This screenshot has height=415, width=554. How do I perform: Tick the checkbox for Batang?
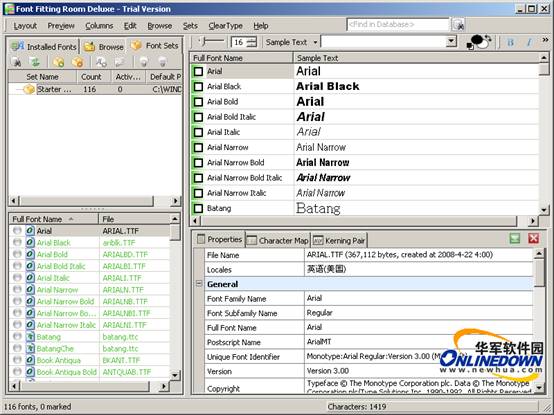tap(199, 208)
